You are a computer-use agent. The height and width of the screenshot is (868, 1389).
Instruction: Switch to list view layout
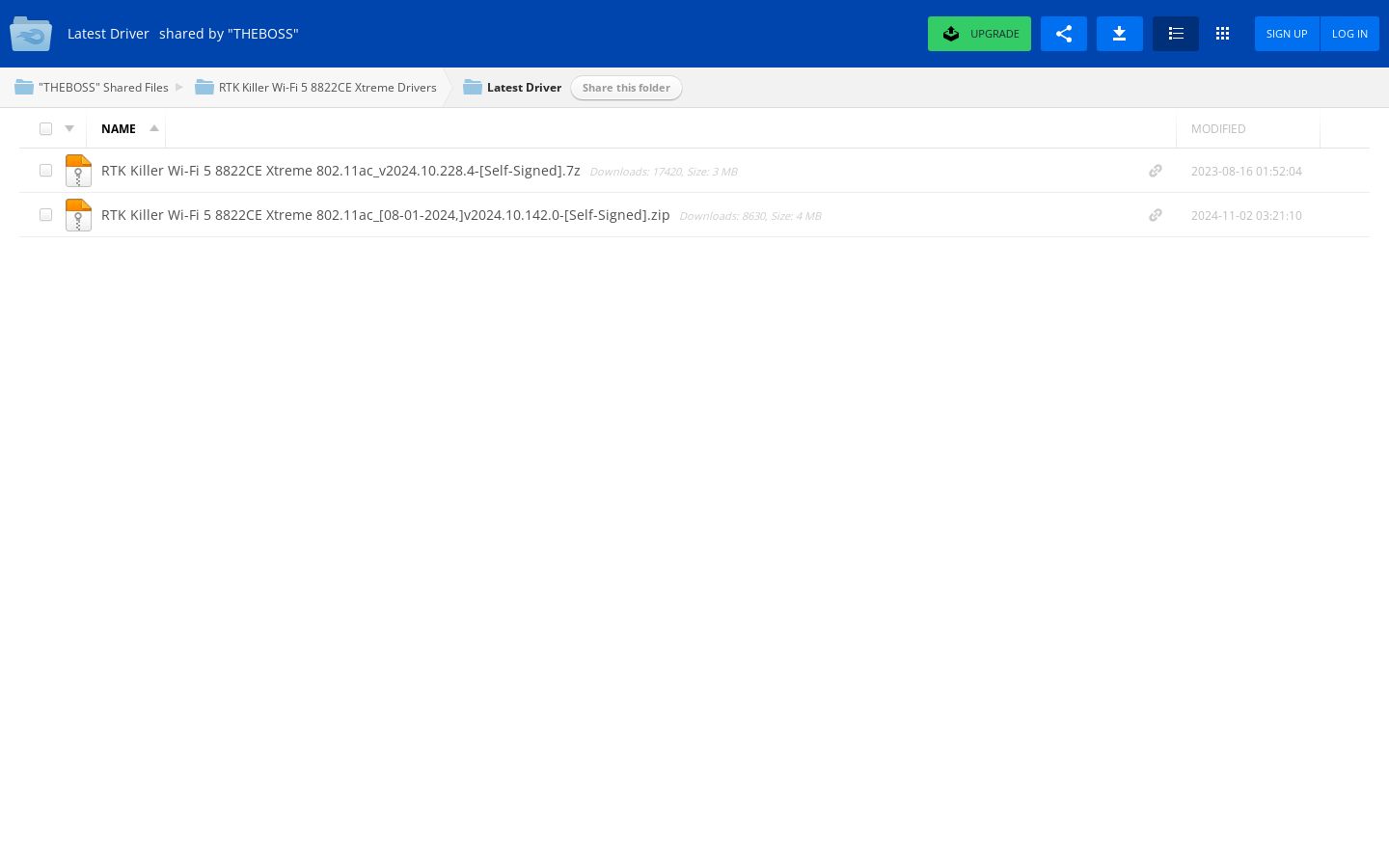(1176, 34)
